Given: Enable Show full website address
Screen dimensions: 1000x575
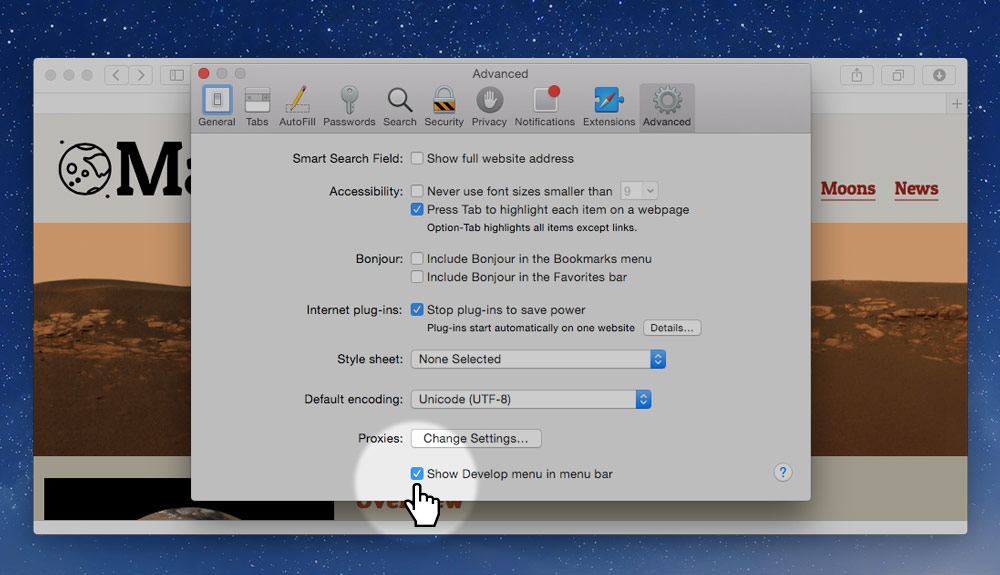Looking at the screenshot, I should click(417, 158).
